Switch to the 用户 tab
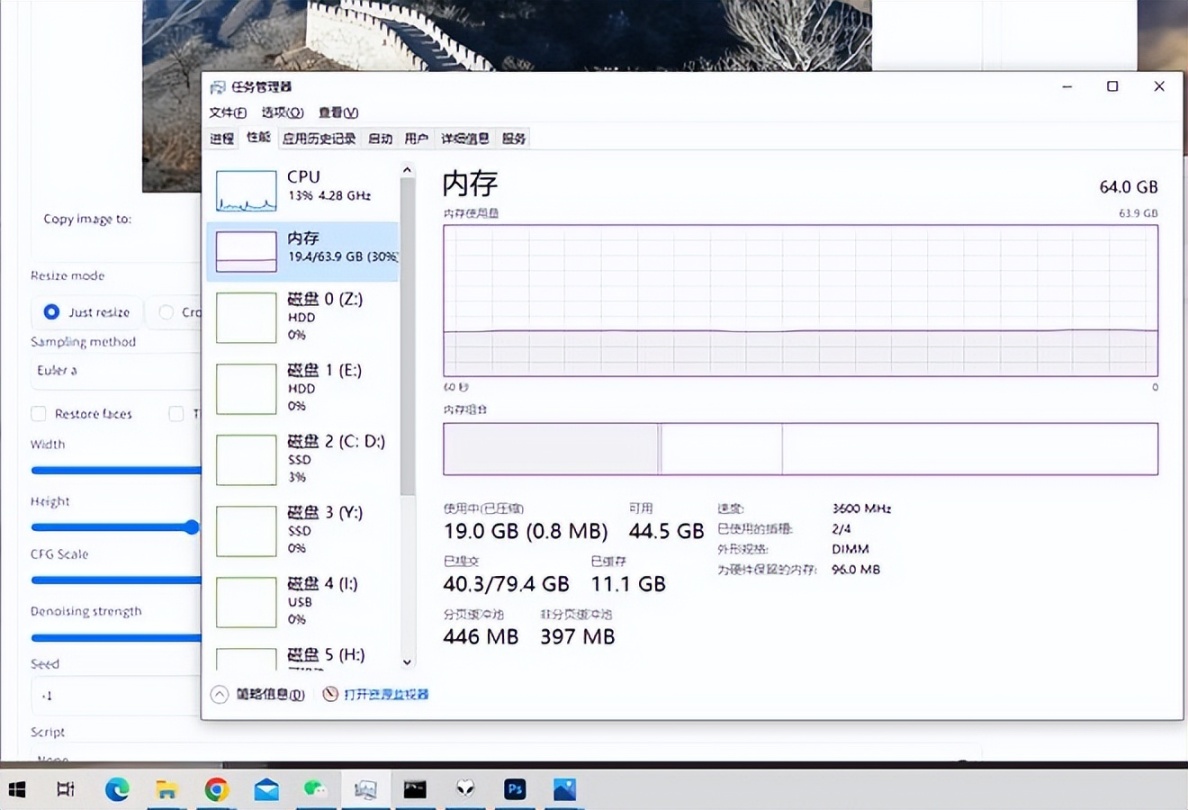 [416, 139]
